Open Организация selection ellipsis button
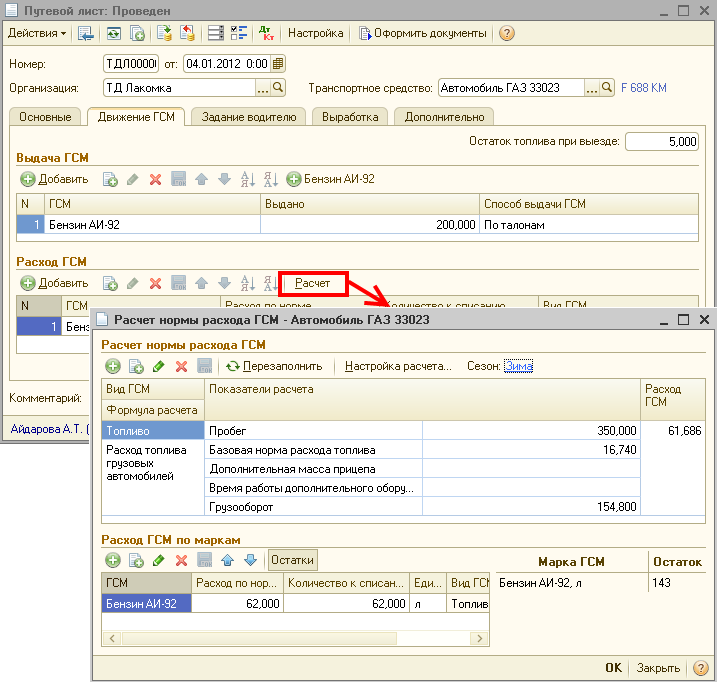The image size is (717, 682). pyautogui.click(x=263, y=88)
